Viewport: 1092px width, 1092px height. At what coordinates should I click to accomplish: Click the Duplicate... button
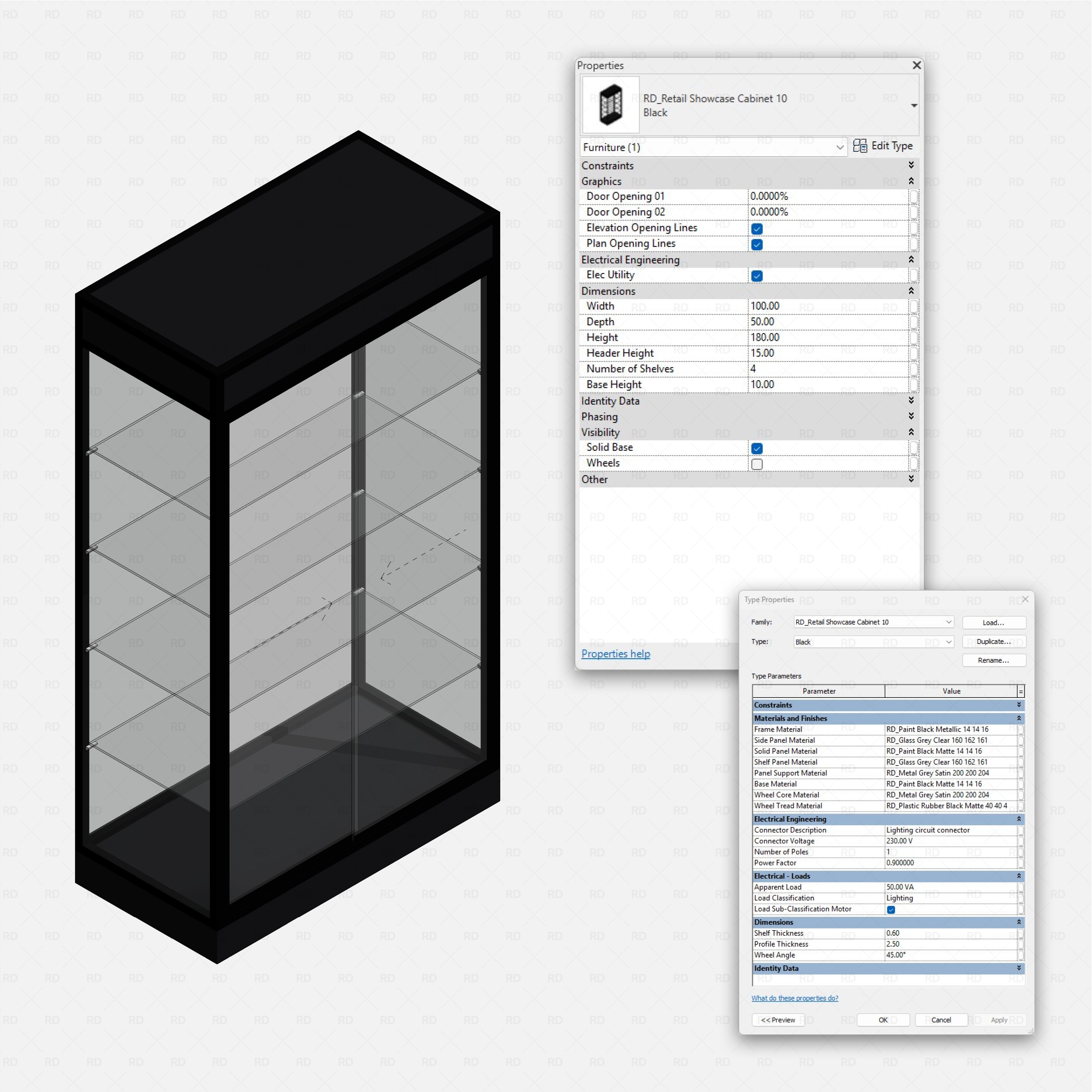[994, 642]
